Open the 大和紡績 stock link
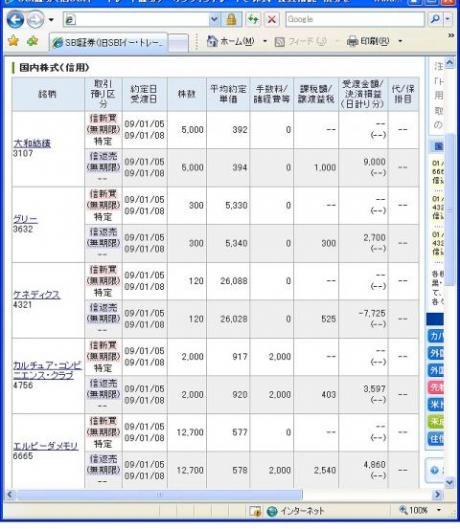 coord(32,144)
